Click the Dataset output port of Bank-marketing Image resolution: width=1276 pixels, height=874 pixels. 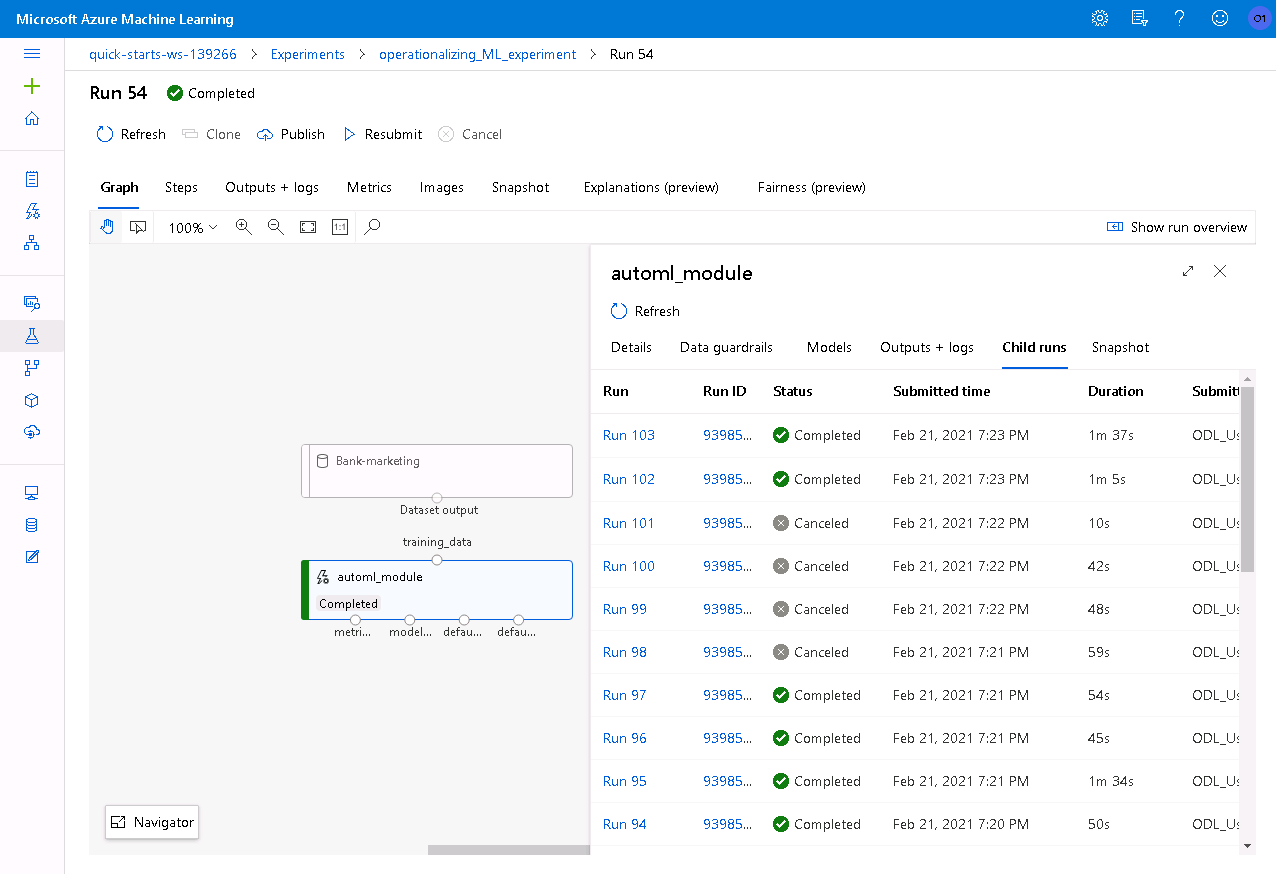coord(437,498)
